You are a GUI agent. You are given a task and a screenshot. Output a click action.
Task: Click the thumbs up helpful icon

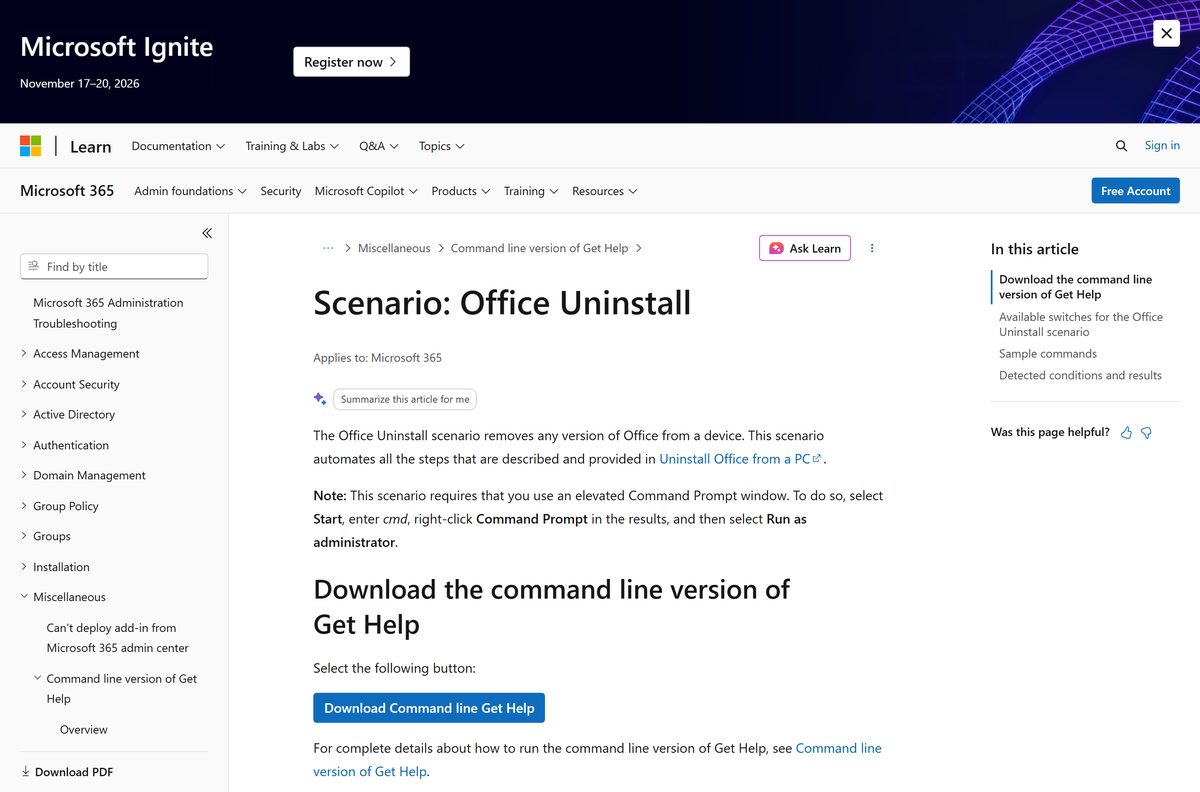(1127, 433)
